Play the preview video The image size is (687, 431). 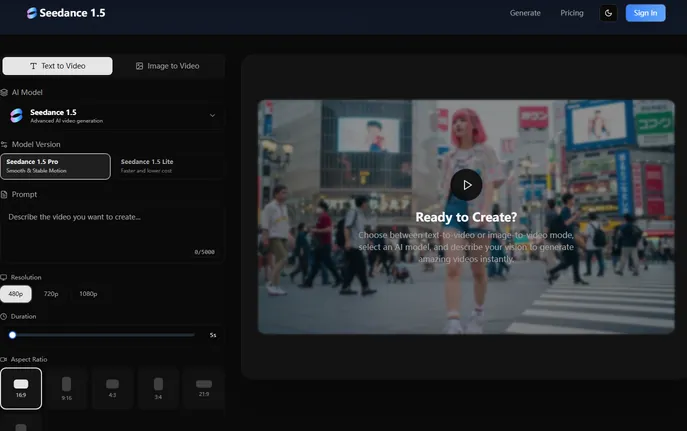point(467,185)
